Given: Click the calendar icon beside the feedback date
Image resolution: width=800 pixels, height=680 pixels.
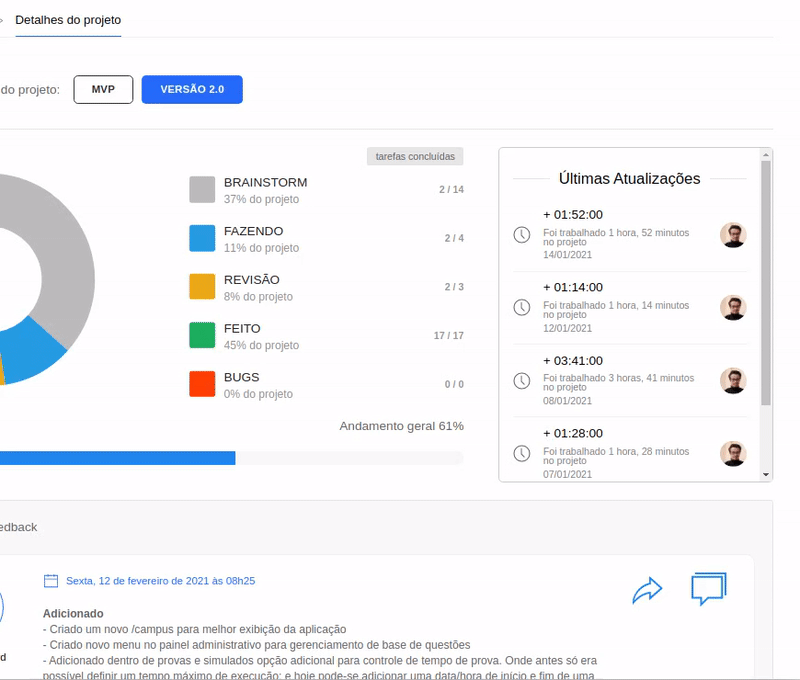Looking at the screenshot, I should (51, 581).
